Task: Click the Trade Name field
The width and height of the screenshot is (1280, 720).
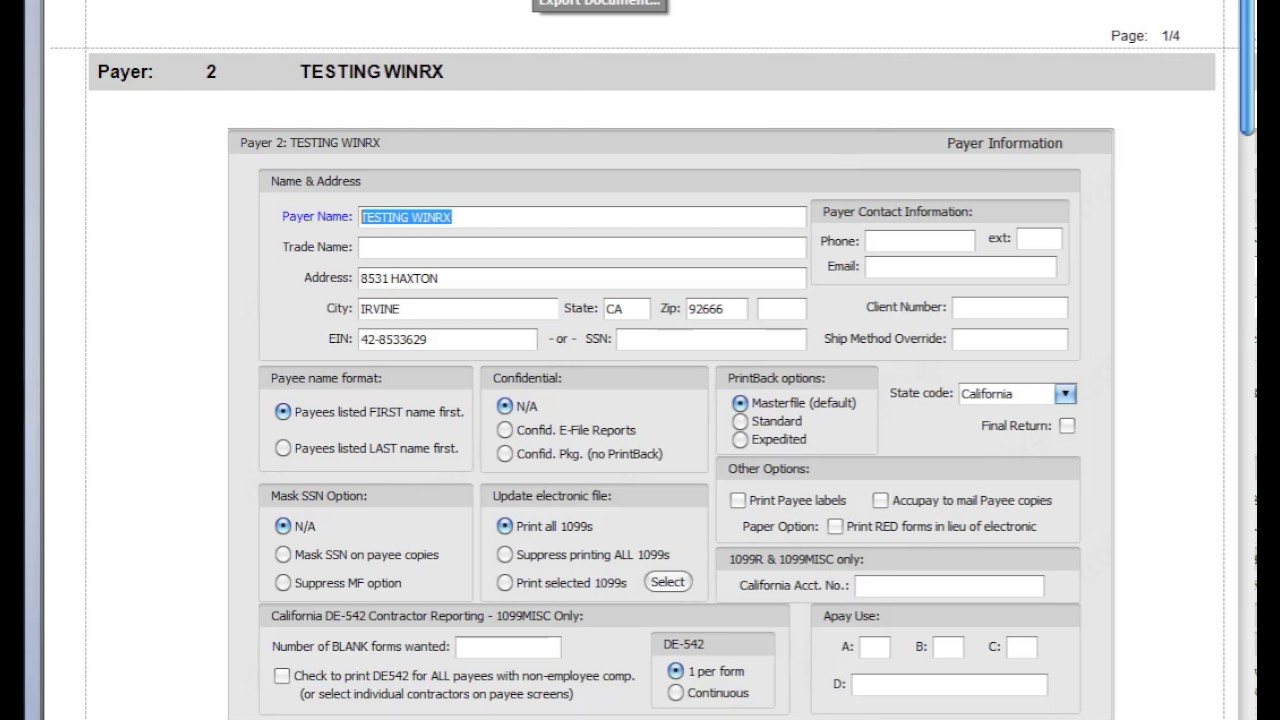Action: tap(582, 247)
